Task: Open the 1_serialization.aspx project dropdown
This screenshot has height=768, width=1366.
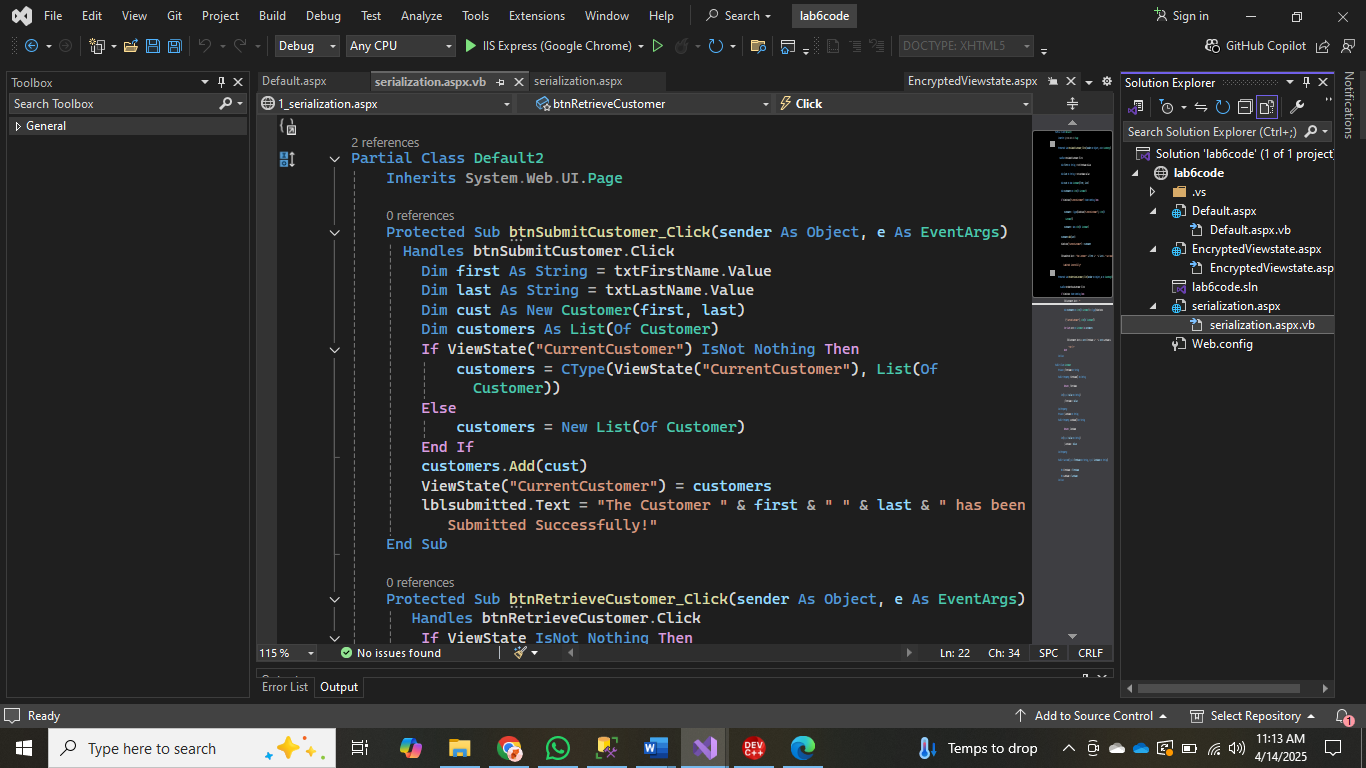Action: tap(386, 104)
